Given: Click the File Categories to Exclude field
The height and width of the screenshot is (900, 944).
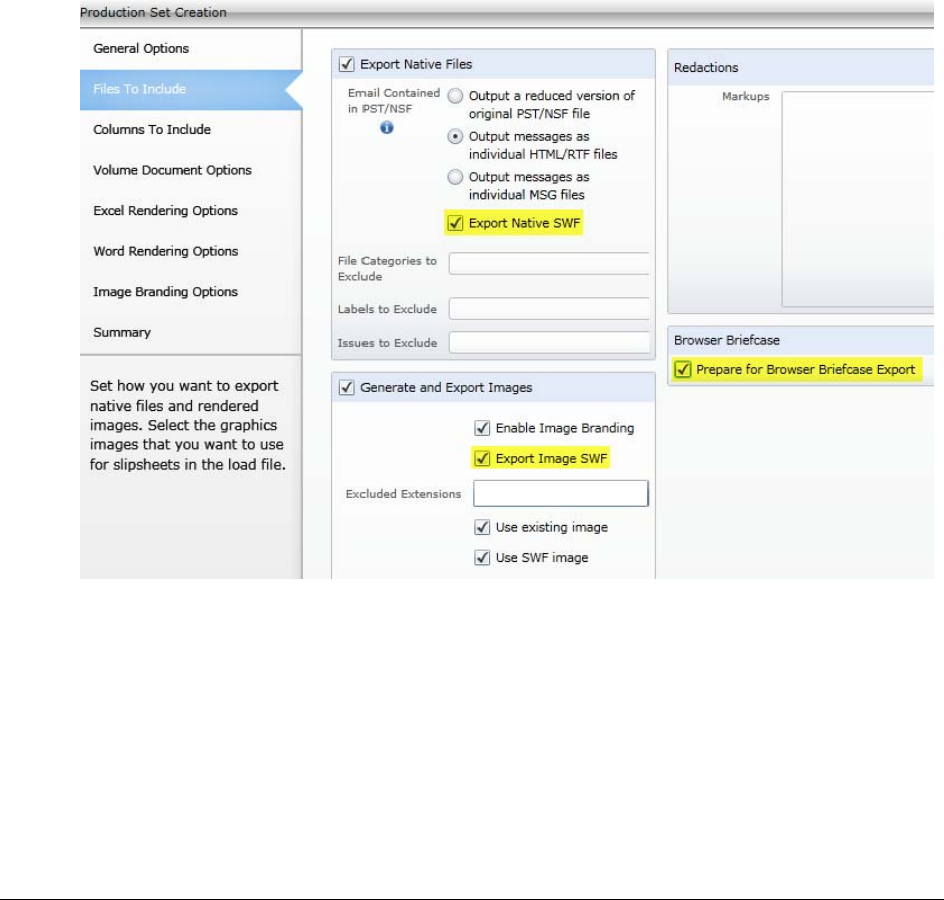Looking at the screenshot, I should (549, 264).
